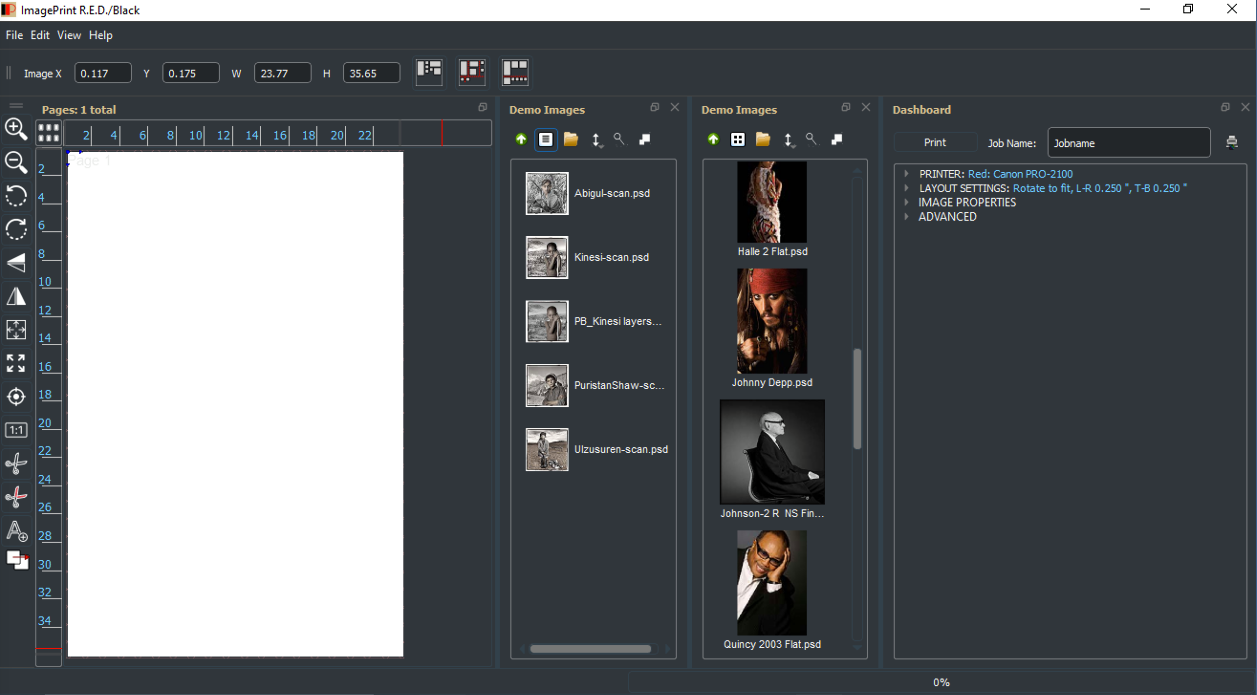Flip image horizontally using mirror icon
The width and height of the screenshot is (1257, 695).
coord(16,296)
